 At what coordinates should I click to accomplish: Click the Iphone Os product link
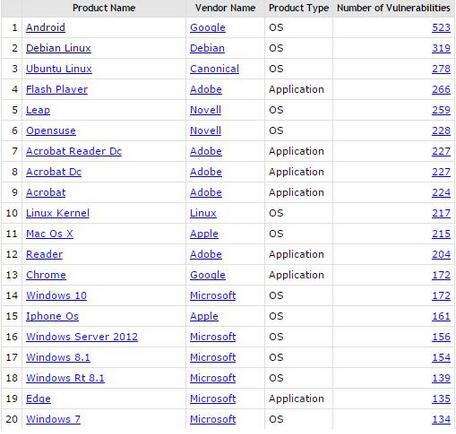[x=52, y=317]
